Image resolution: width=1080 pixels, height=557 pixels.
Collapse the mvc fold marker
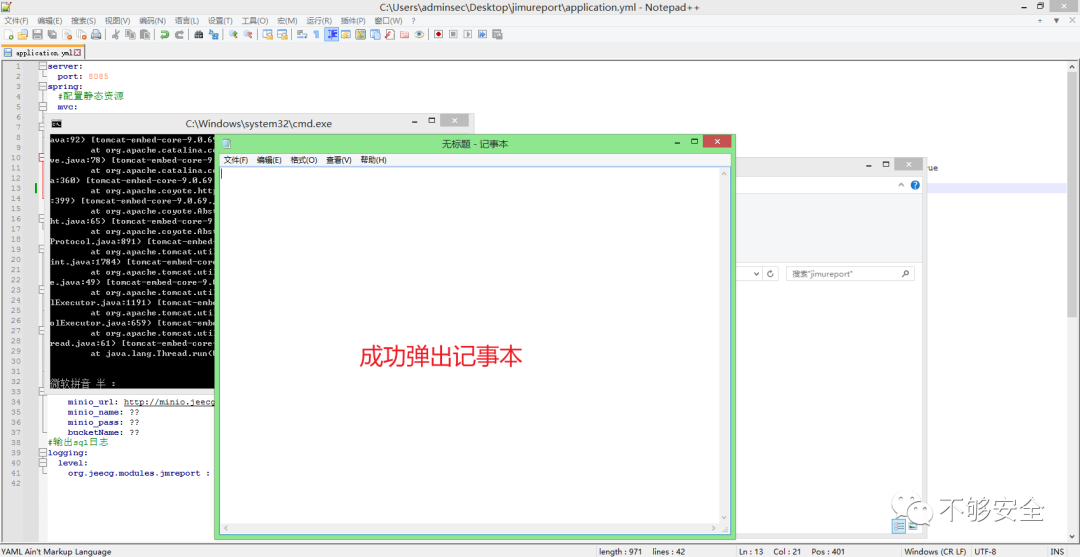click(43, 107)
